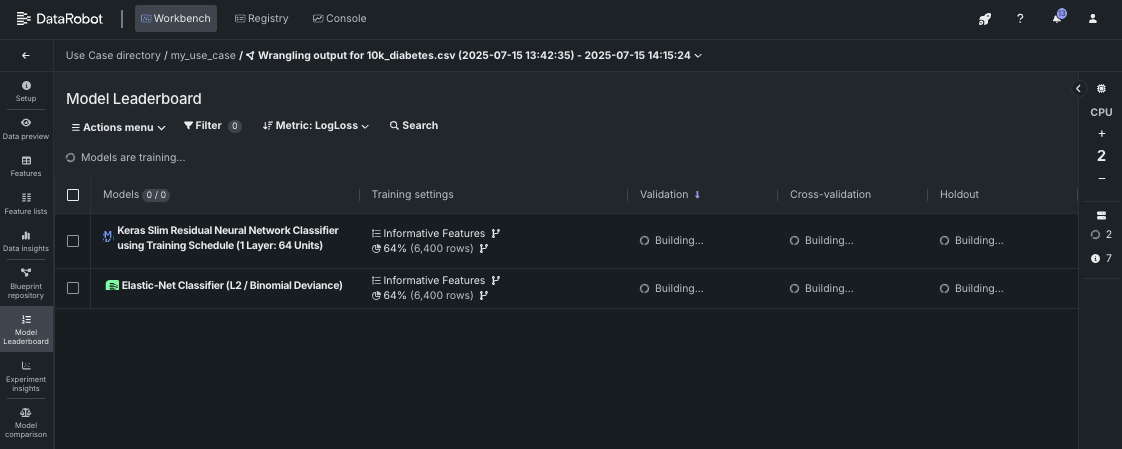This screenshot has width=1122, height=449.
Task: Expand the Actions menu dropdown
Action: (x=119, y=127)
